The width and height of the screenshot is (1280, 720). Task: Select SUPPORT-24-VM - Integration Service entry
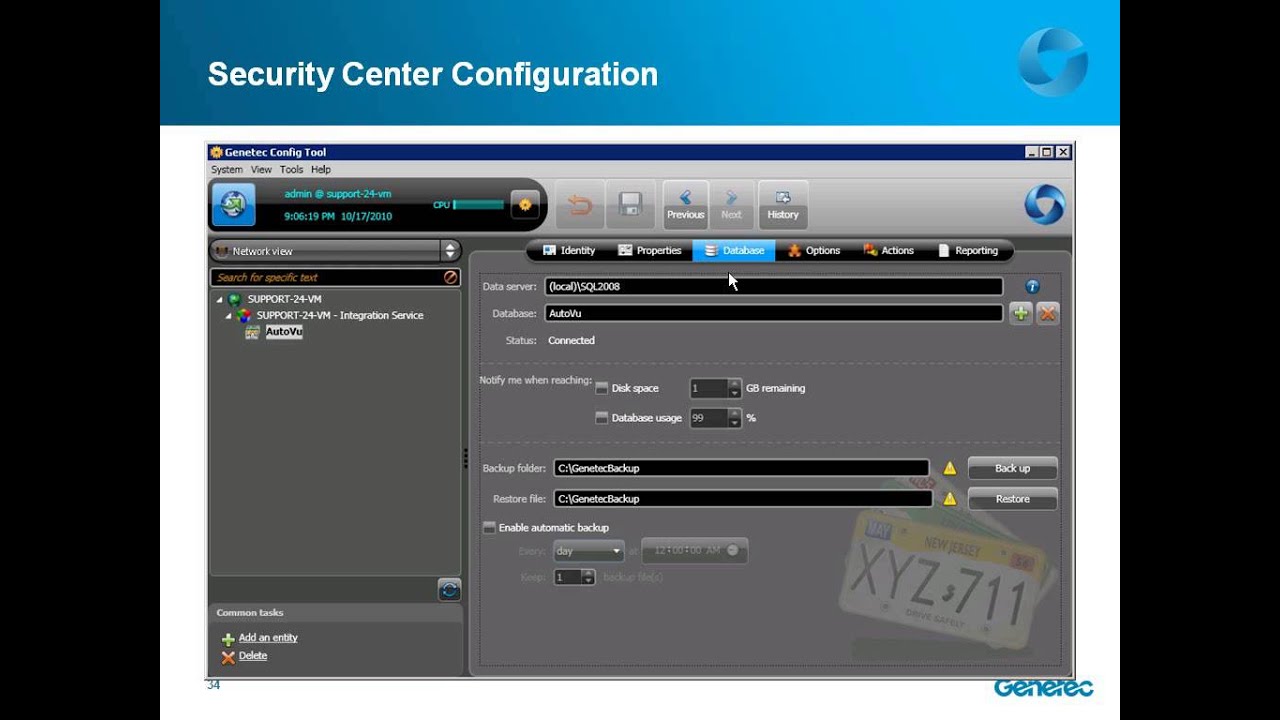[340, 315]
